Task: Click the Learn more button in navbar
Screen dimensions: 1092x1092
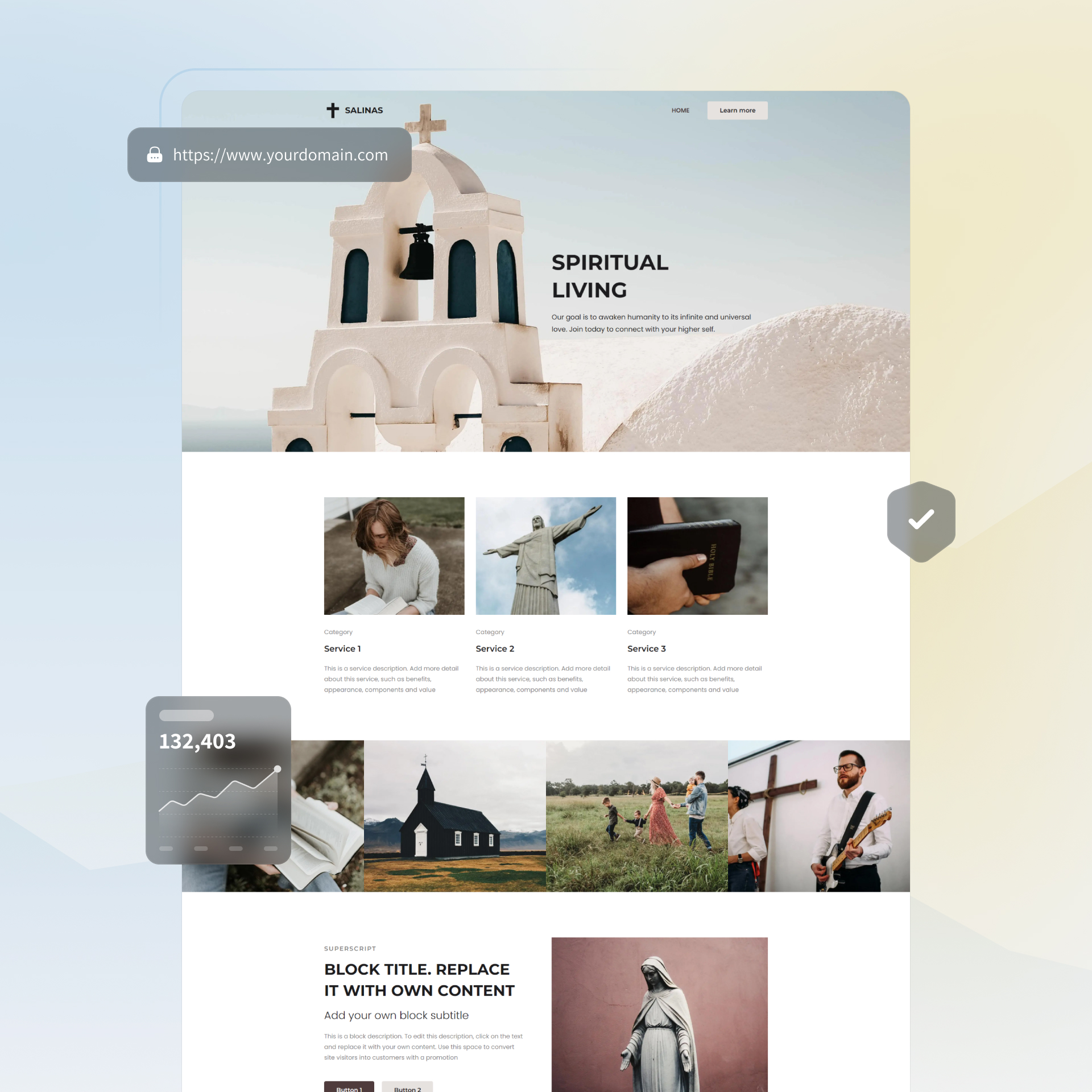Action: (738, 110)
